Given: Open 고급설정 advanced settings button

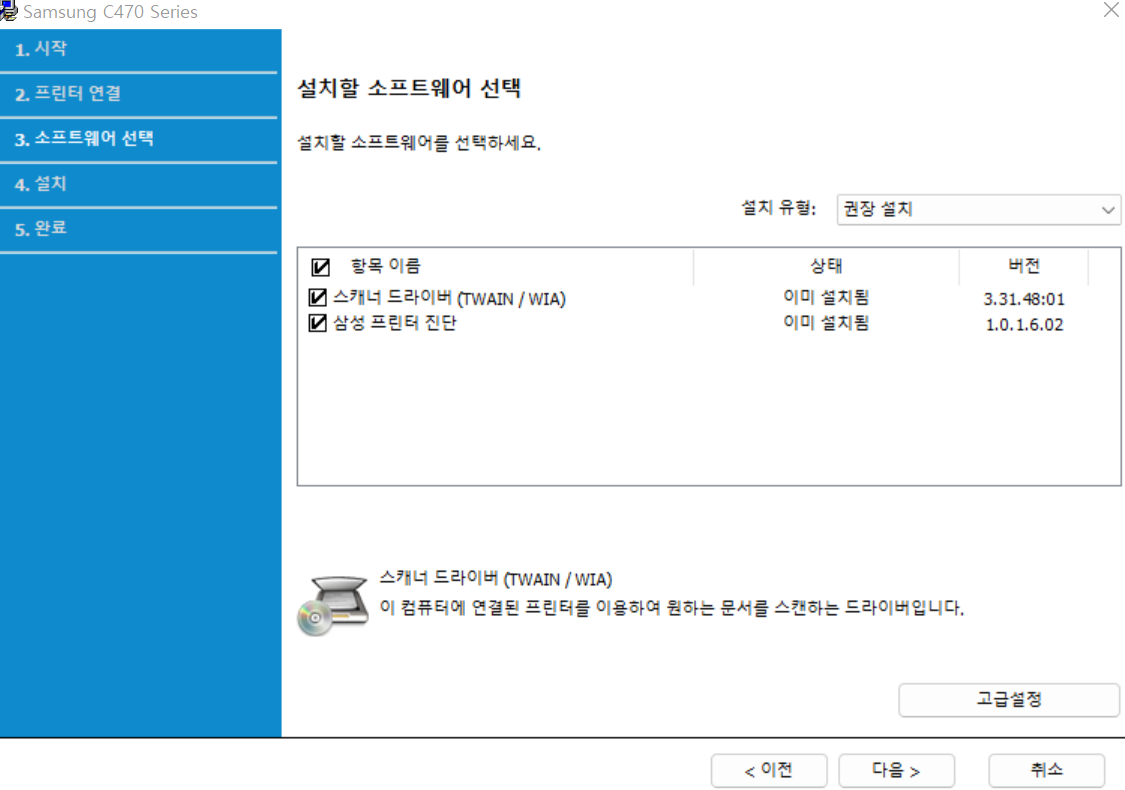Looking at the screenshot, I should coord(1009,700).
